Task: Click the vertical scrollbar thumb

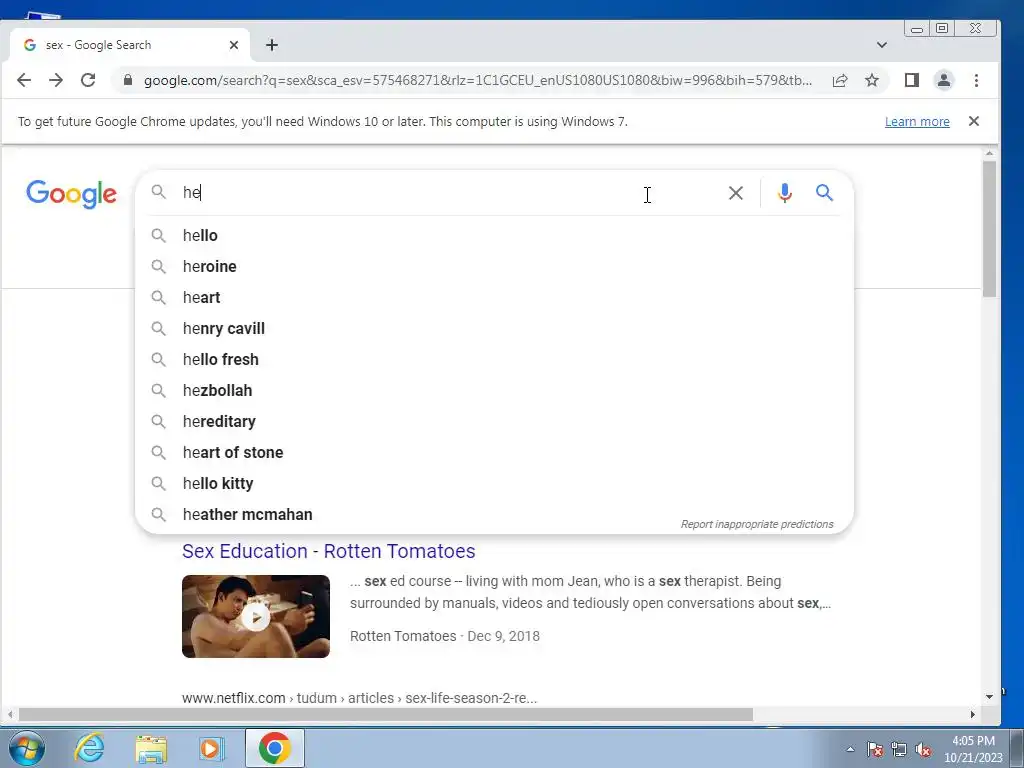Action: tap(989, 229)
